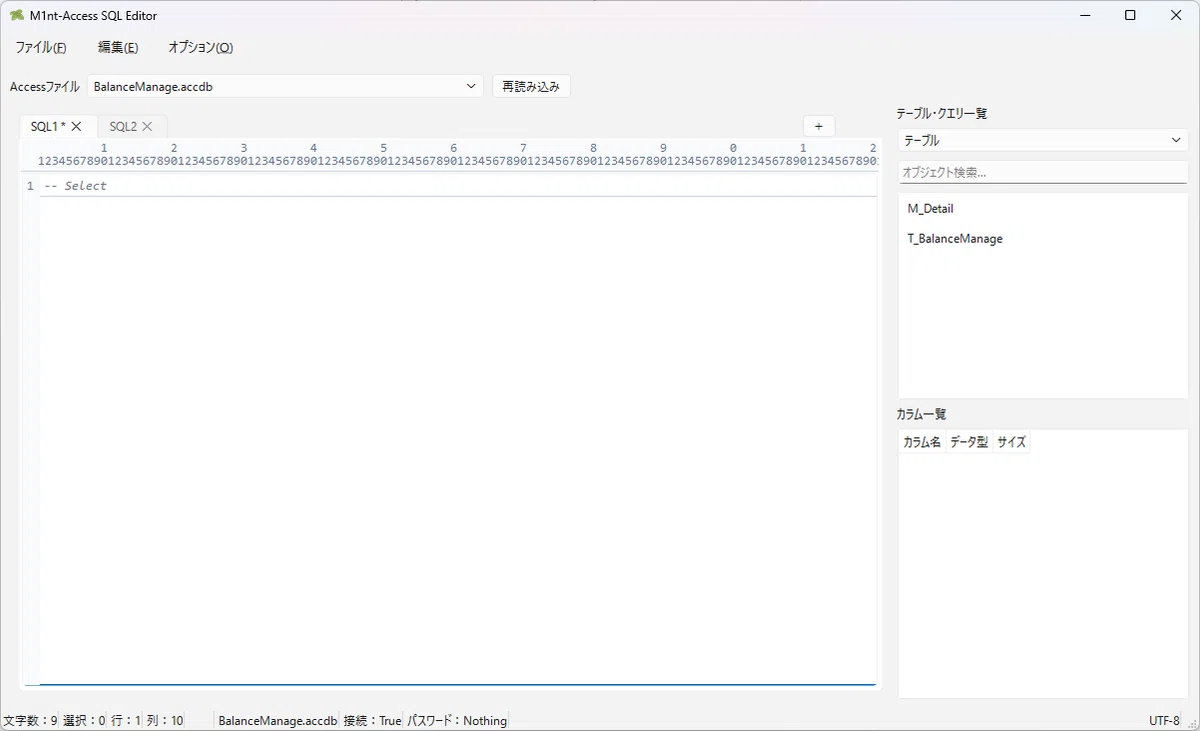
Task: Switch to the SQL2 tab
Action: (123, 126)
